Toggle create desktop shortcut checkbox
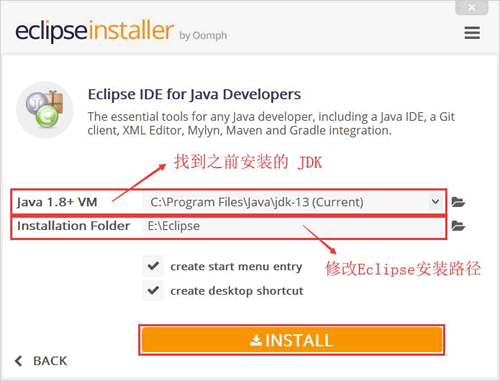Image resolution: width=500 pixels, height=381 pixels. pyautogui.click(x=153, y=290)
